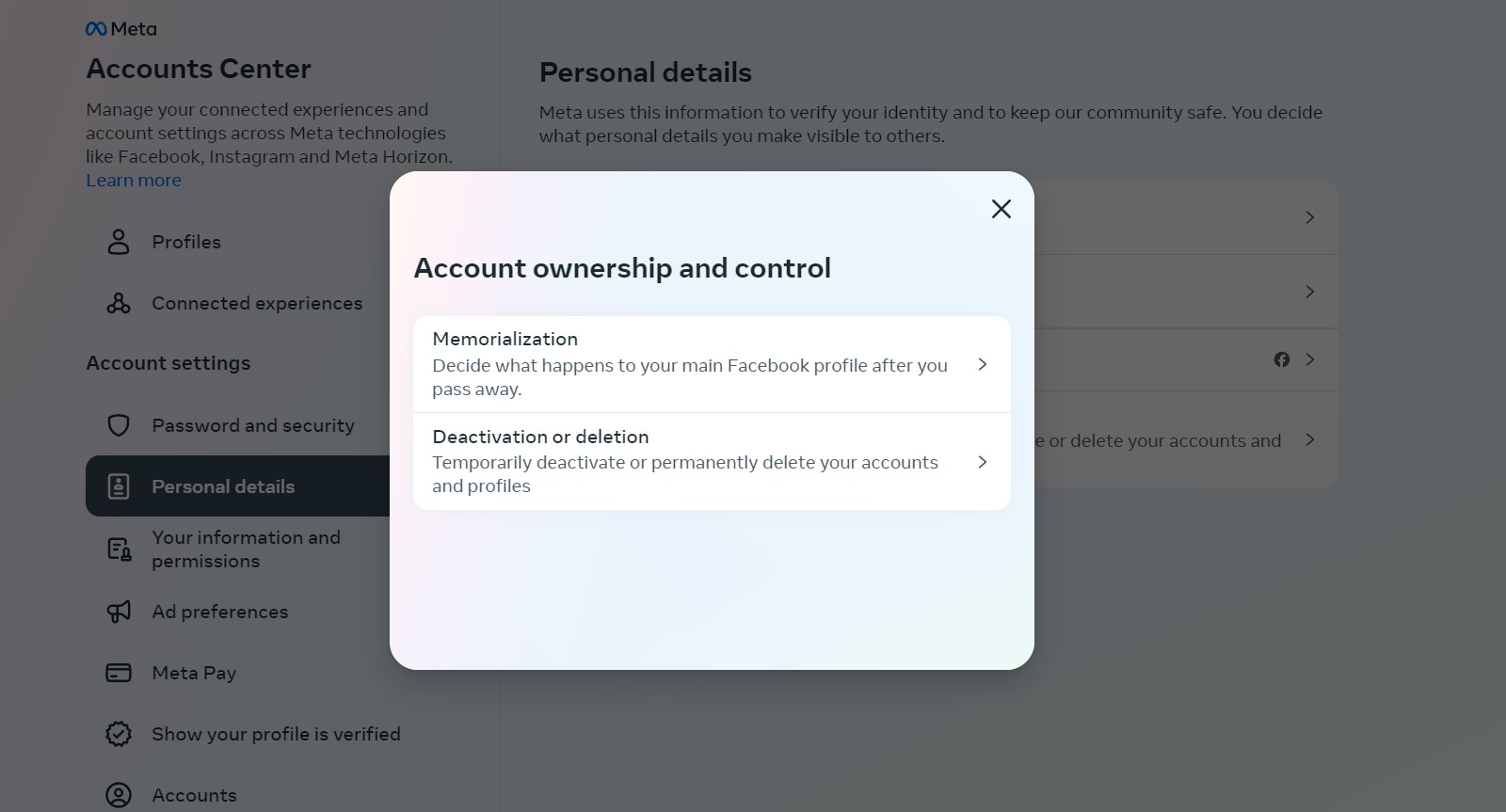The width and height of the screenshot is (1506, 812).
Task: Click the Ad preferences megaphone icon
Action: click(x=119, y=612)
